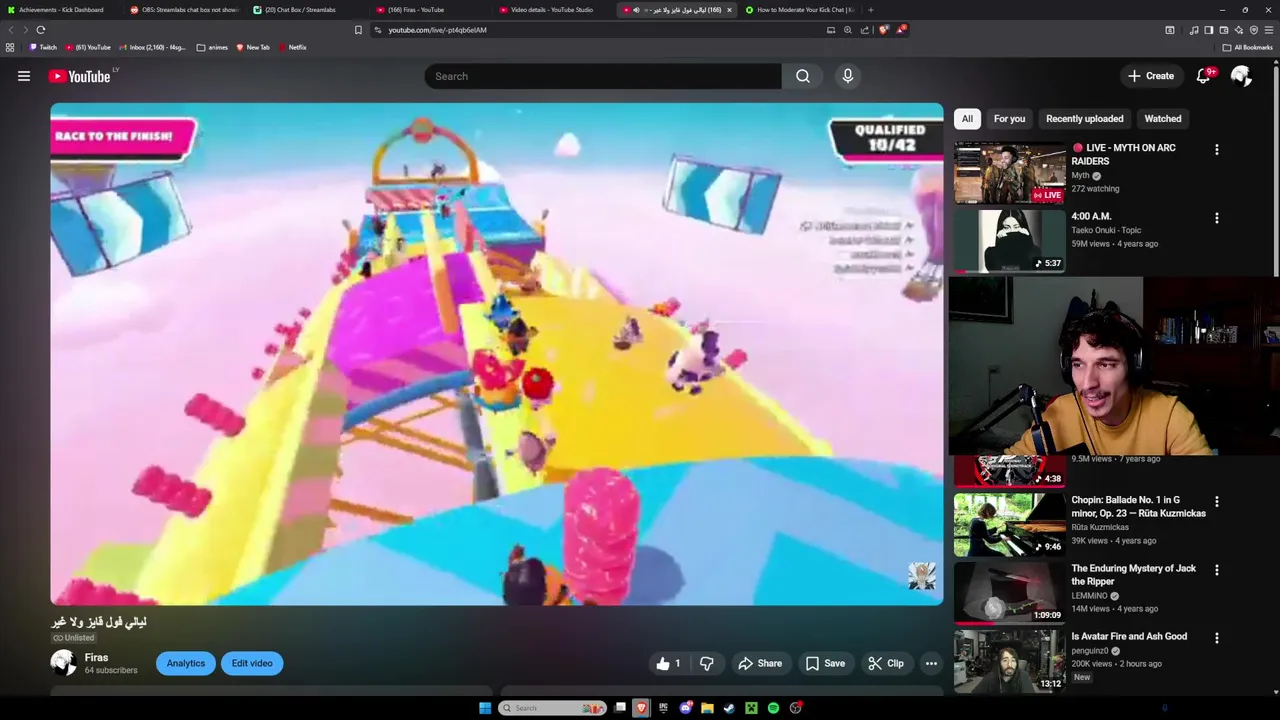Open a new browser tab with plus
The height and width of the screenshot is (720, 1280).
(870, 10)
